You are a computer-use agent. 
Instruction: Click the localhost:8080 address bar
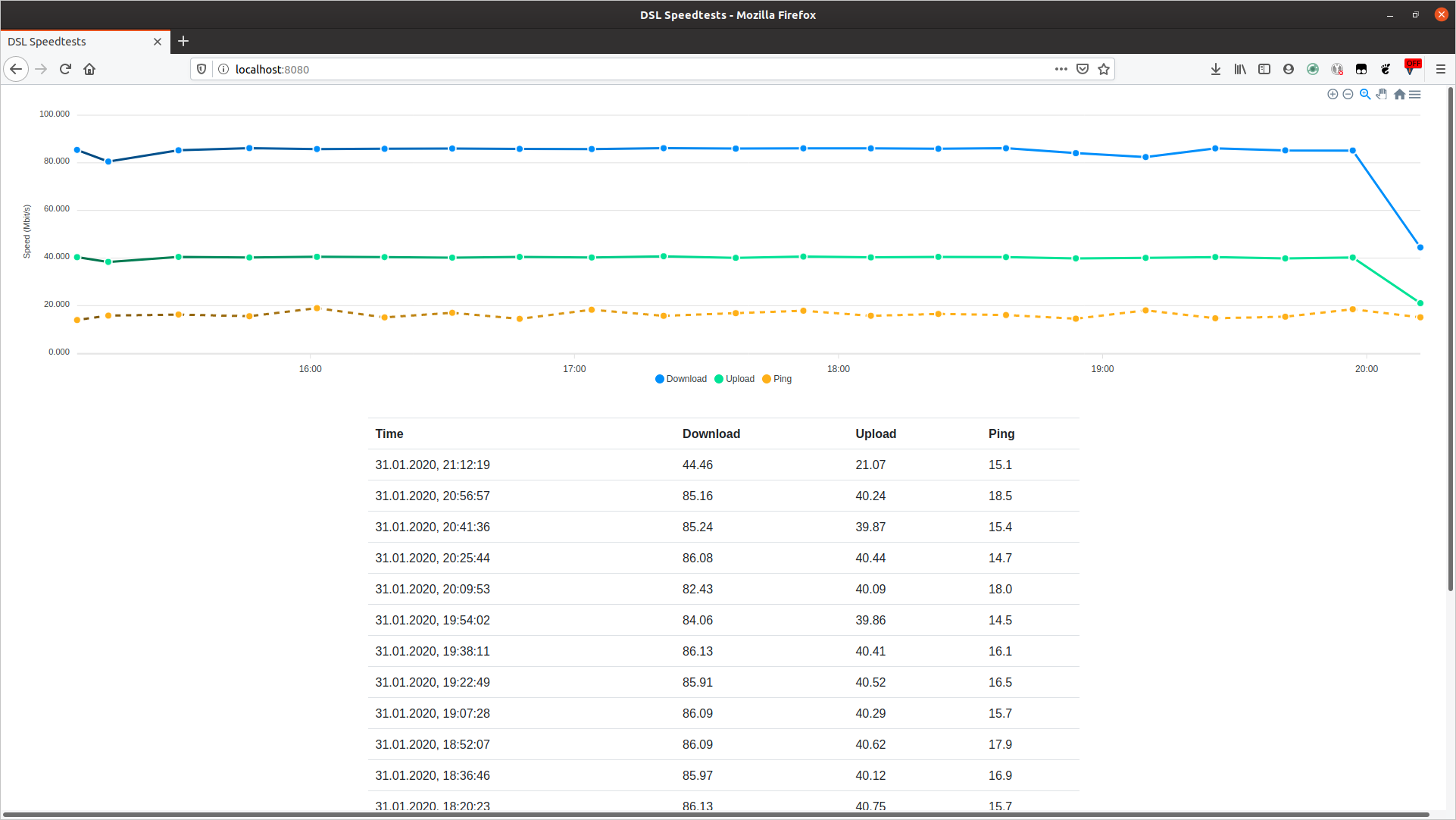(606, 69)
